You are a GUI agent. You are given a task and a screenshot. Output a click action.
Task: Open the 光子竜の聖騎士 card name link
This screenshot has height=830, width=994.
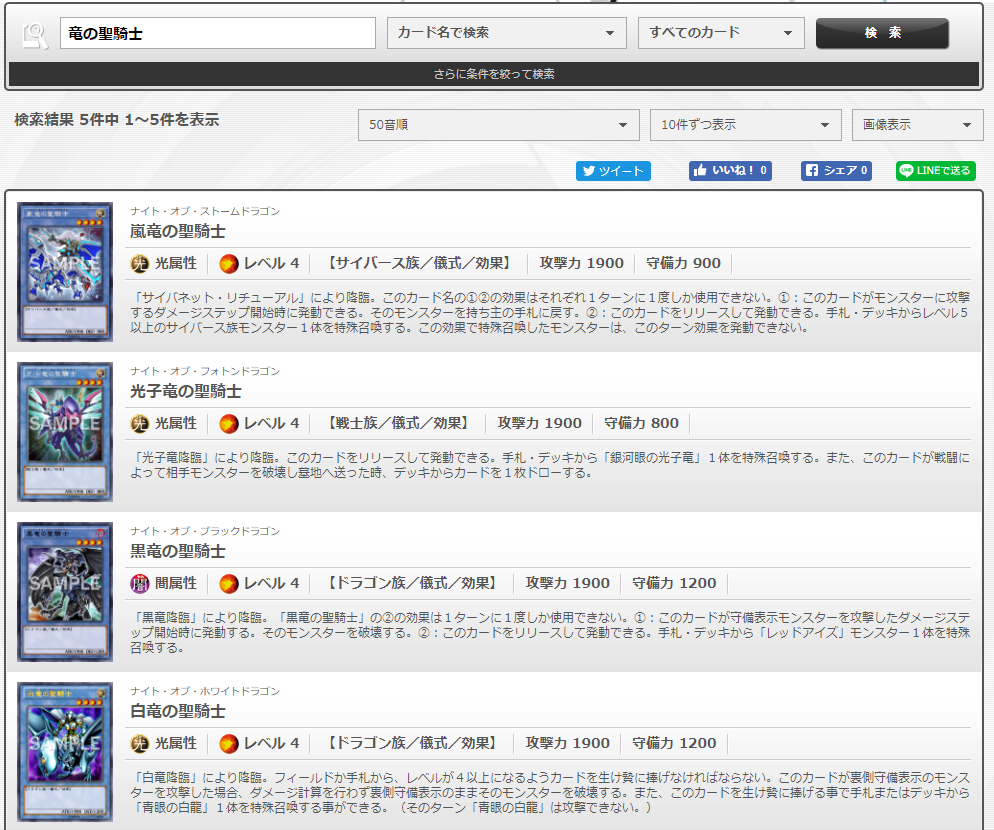(x=186, y=391)
